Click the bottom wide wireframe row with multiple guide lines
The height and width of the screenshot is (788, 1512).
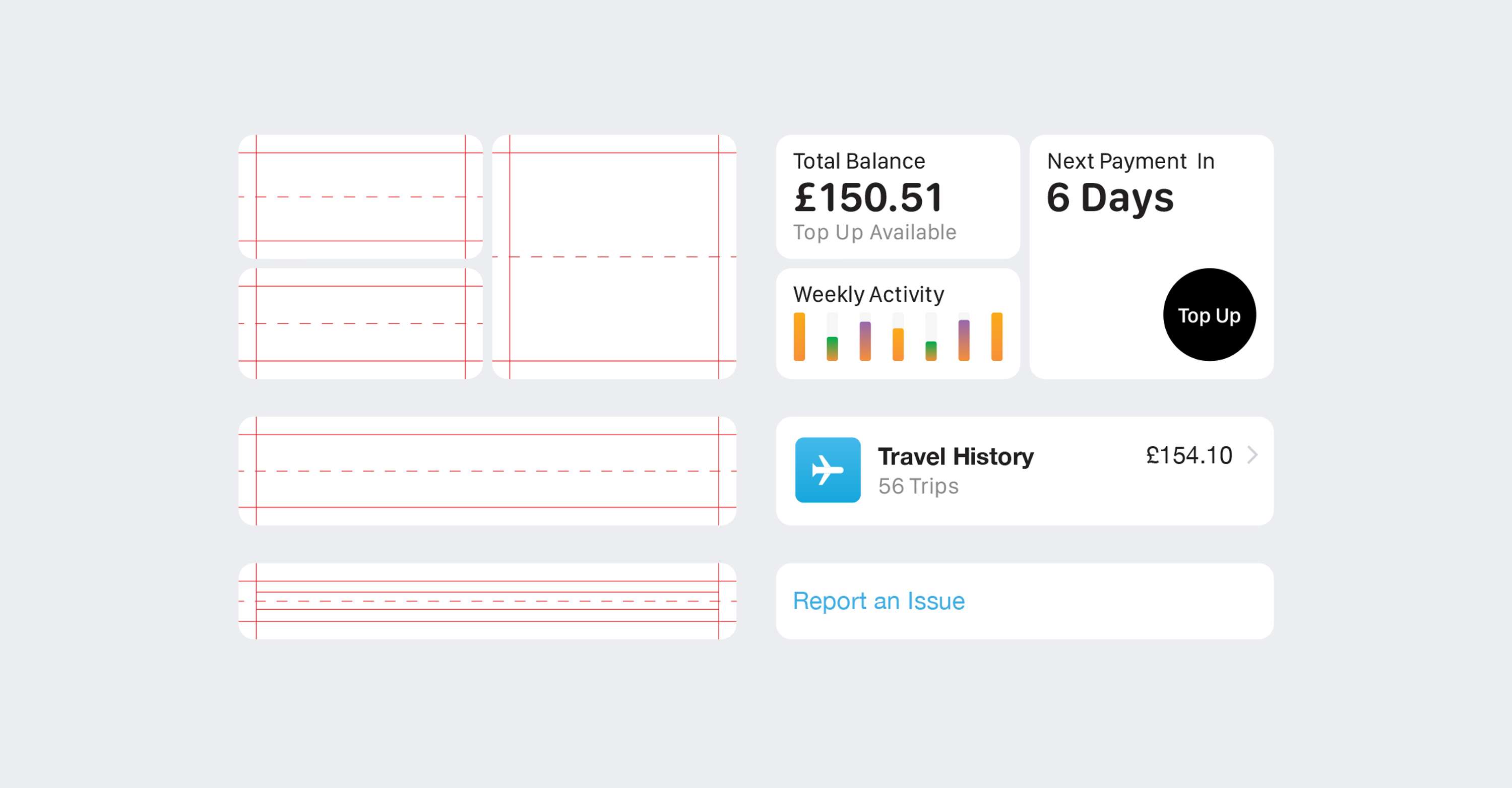487,602
